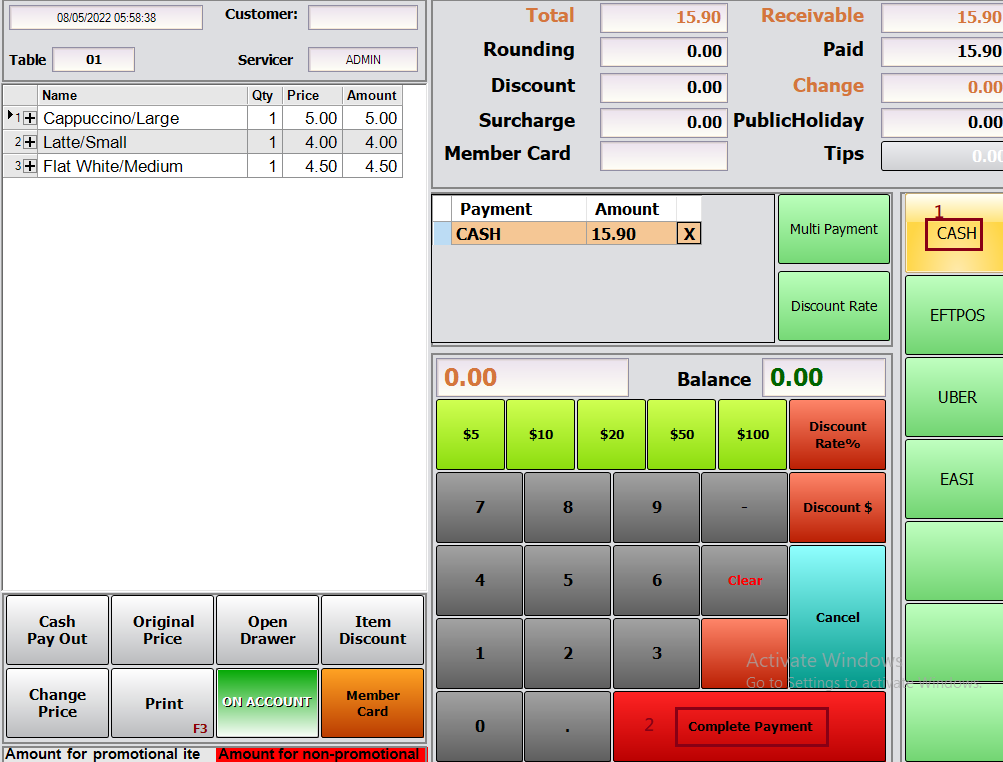Click the Servicer ADMIN field
Screen dimensions: 1003x762
tap(363, 60)
